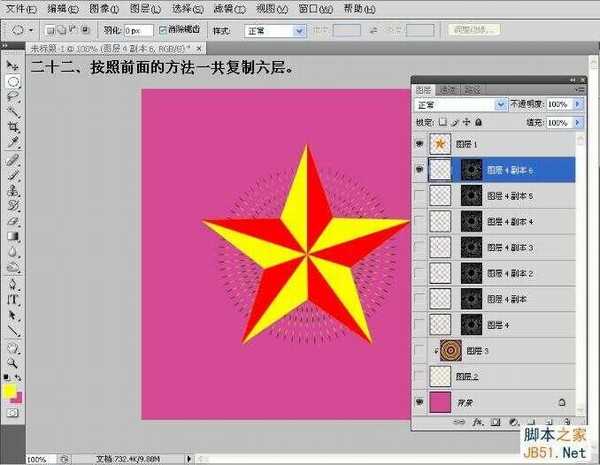Viewport: 600px width, 465px height.
Task: Select the Lasso tool
Action: tap(13, 97)
